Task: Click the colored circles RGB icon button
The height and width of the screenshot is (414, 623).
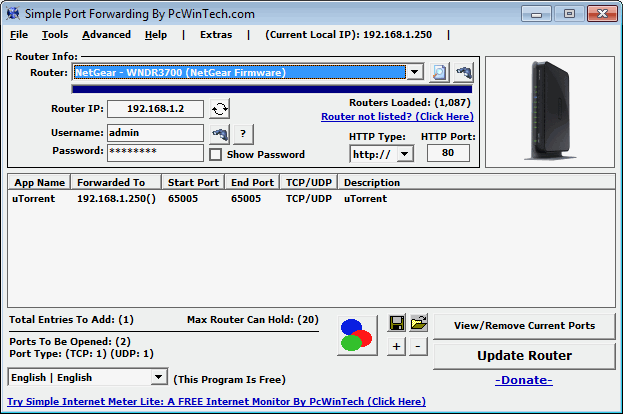Action: pos(357,335)
